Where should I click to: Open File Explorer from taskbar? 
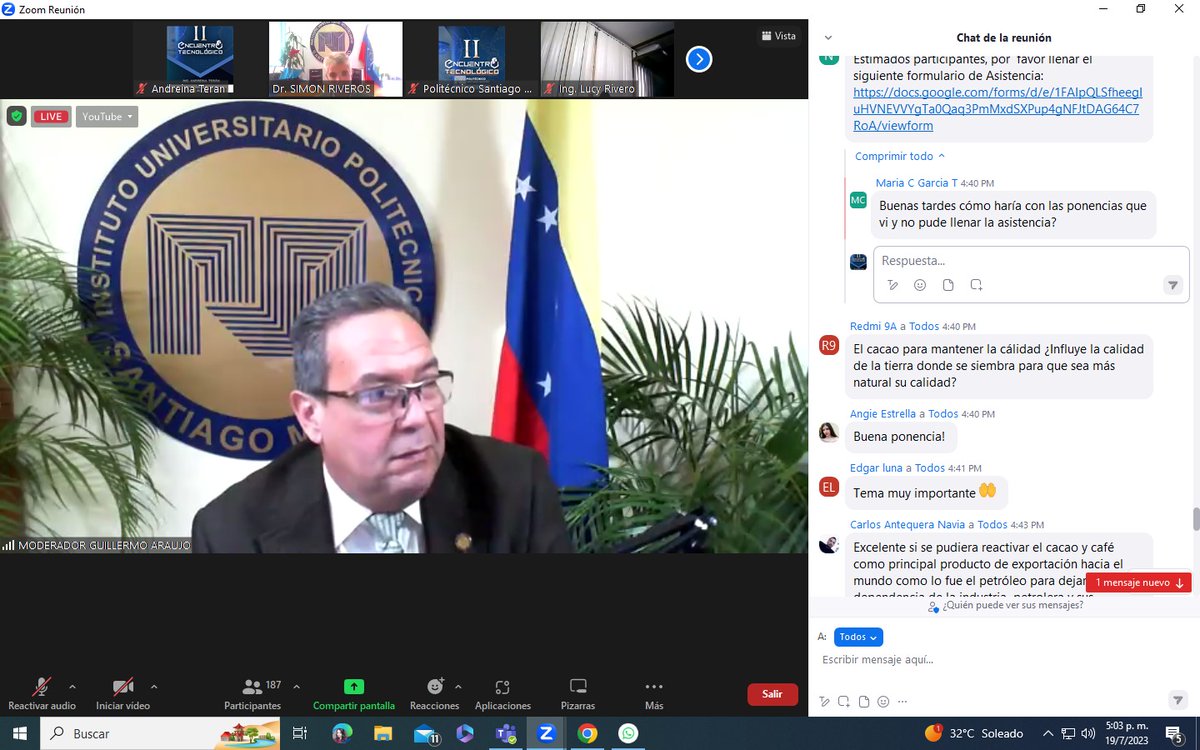coord(384,733)
